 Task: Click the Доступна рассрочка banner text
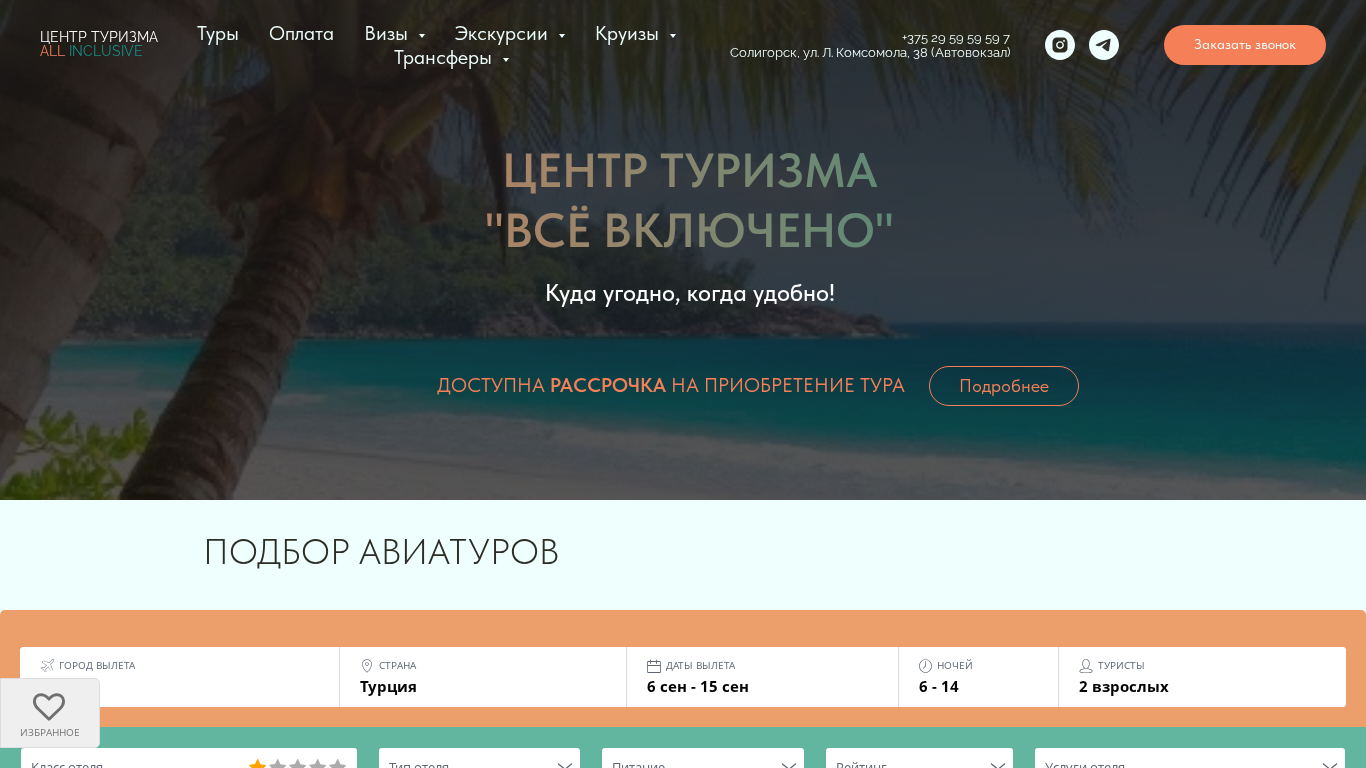(670, 386)
